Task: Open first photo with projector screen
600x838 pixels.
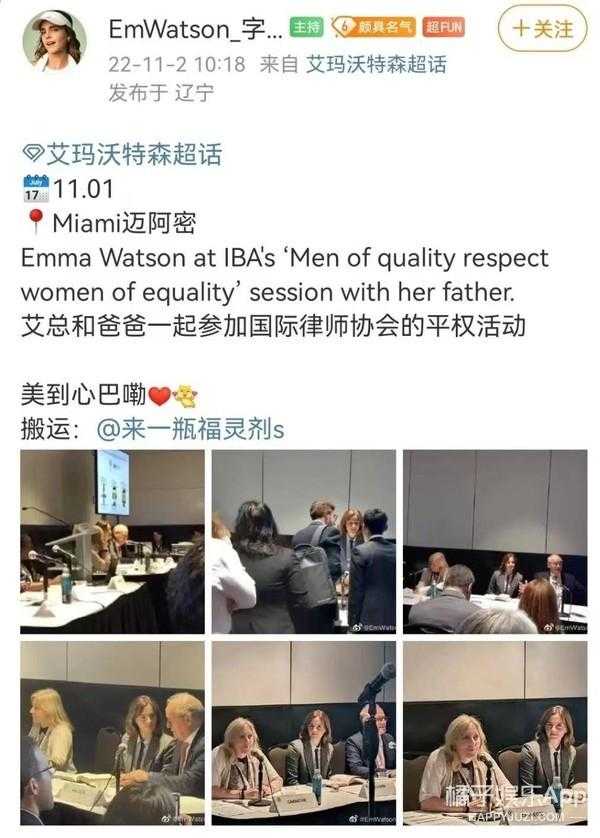Action: [112, 541]
